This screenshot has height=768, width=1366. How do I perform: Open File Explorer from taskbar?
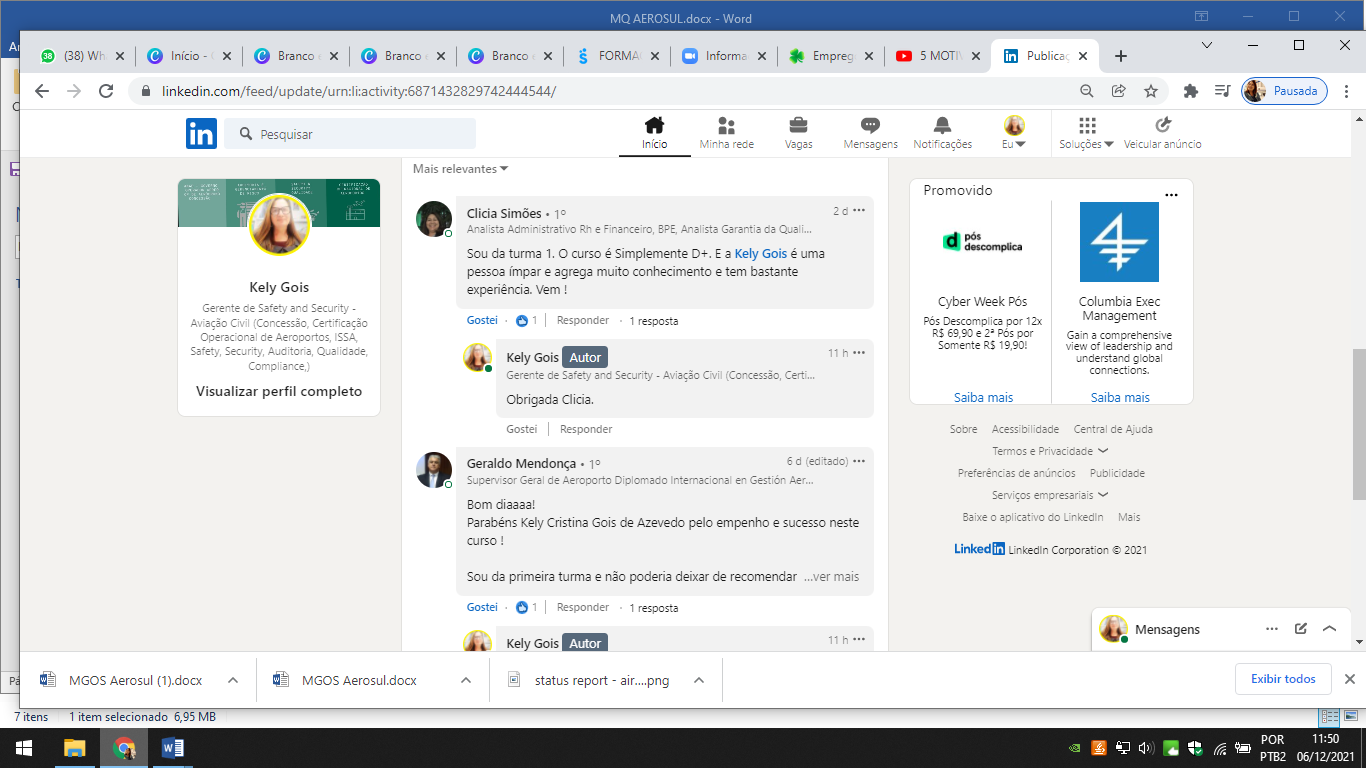pos(74,748)
